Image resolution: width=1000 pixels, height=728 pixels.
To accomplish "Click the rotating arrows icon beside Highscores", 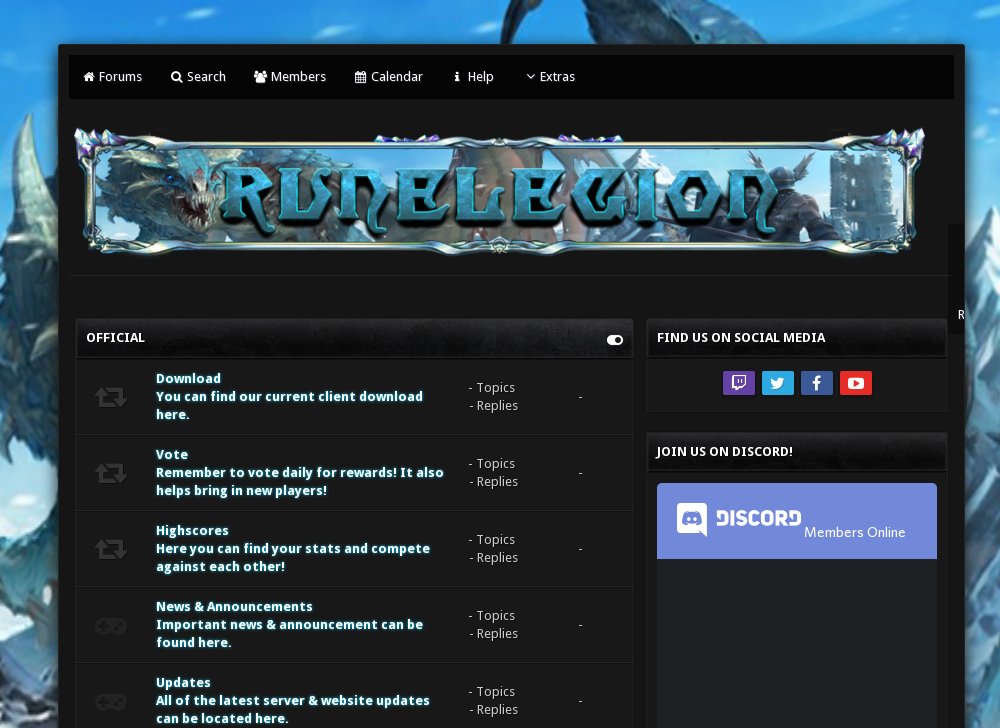I will tap(110, 548).
